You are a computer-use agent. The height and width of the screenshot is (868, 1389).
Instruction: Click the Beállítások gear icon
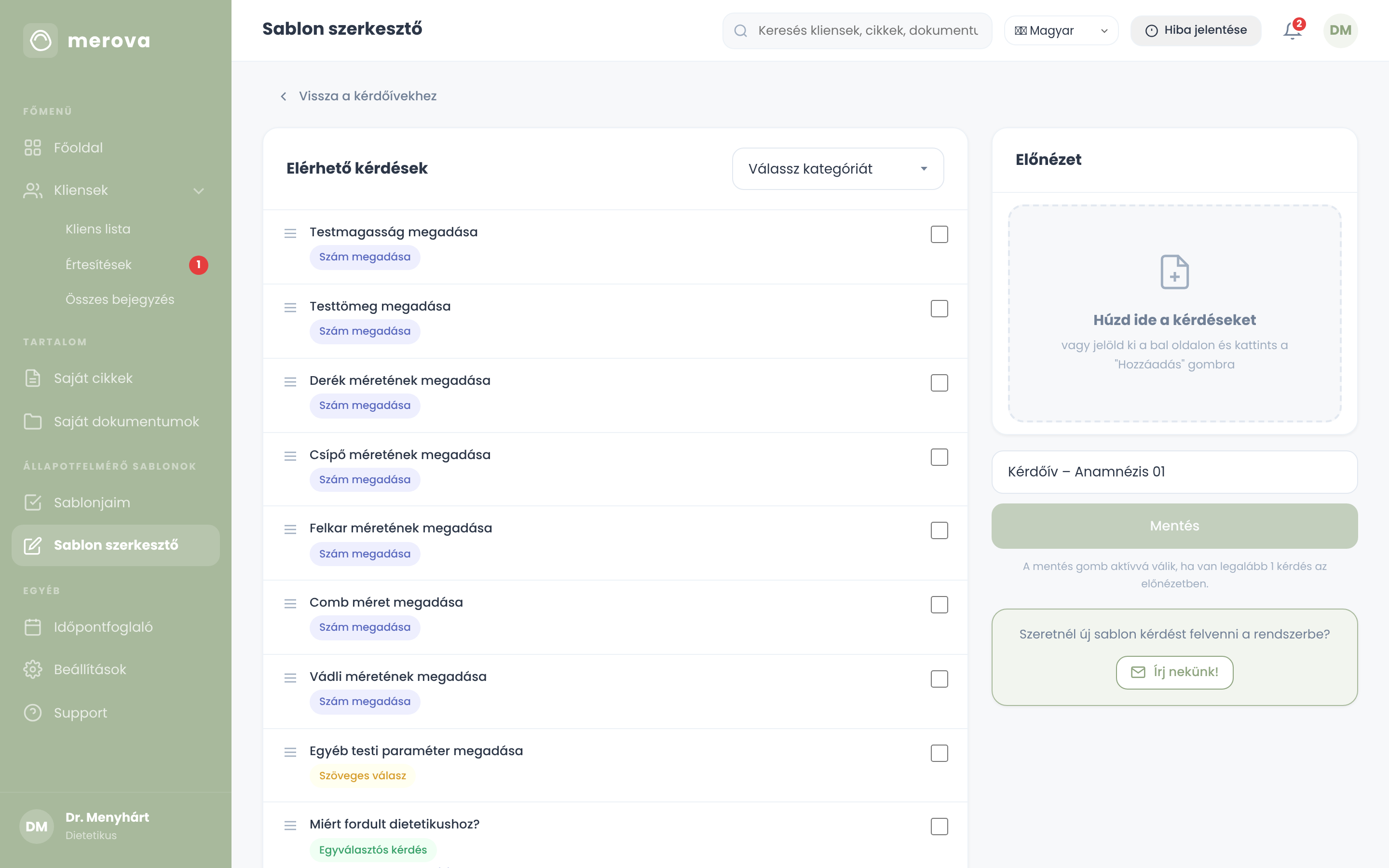[x=33, y=669]
